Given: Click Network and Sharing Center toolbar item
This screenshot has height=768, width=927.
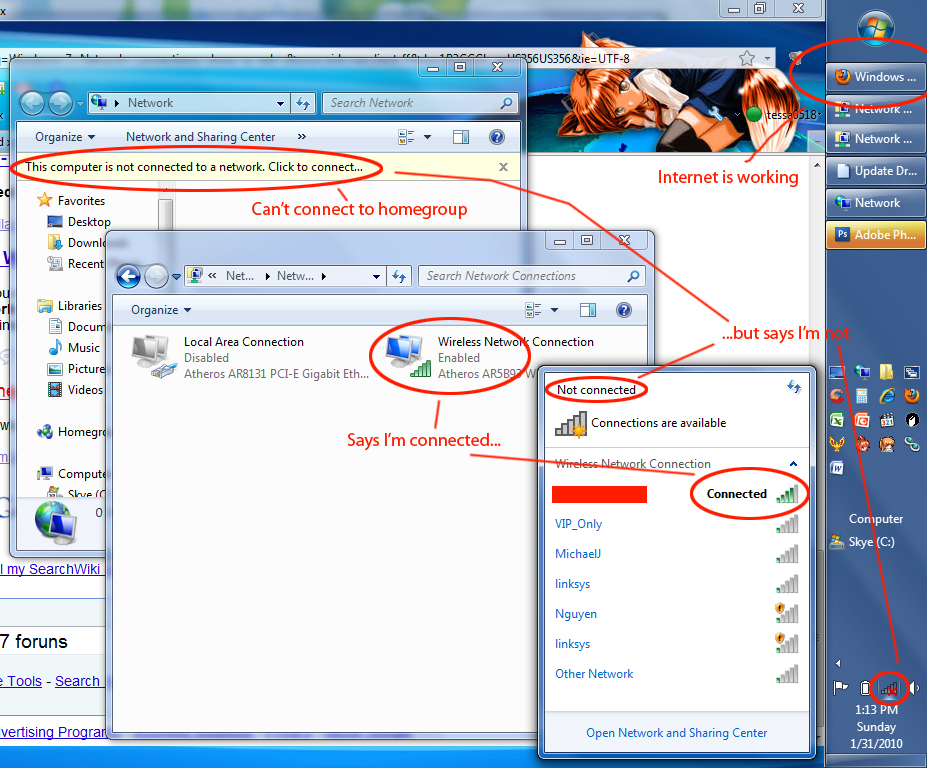Looking at the screenshot, I should pos(200,137).
